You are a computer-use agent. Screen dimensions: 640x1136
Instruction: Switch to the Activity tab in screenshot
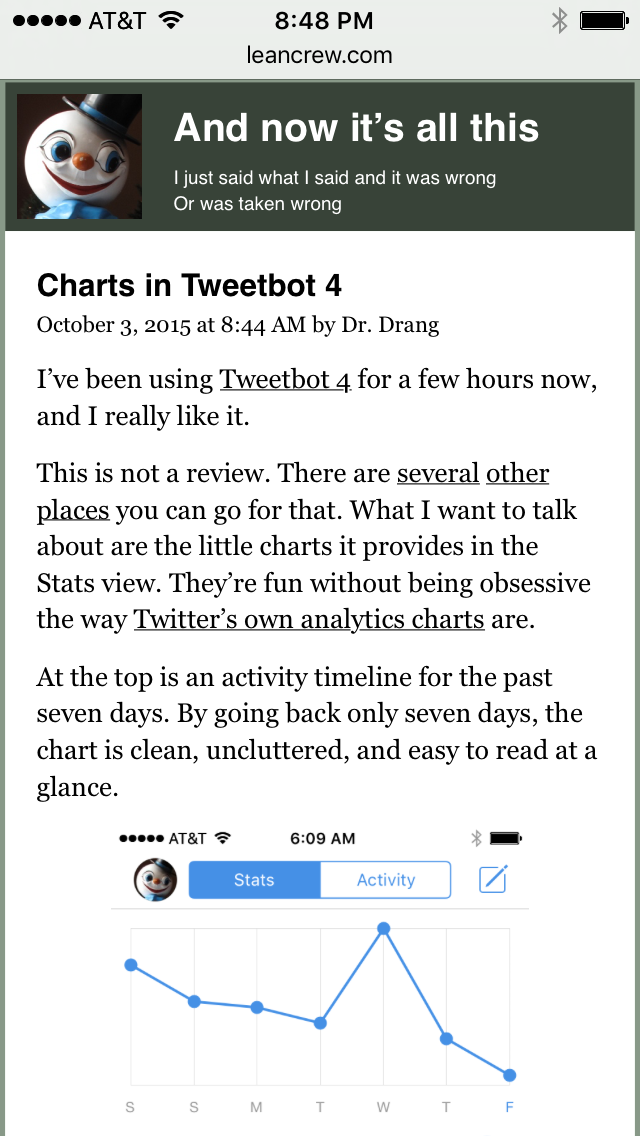pyautogui.click(x=385, y=880)
